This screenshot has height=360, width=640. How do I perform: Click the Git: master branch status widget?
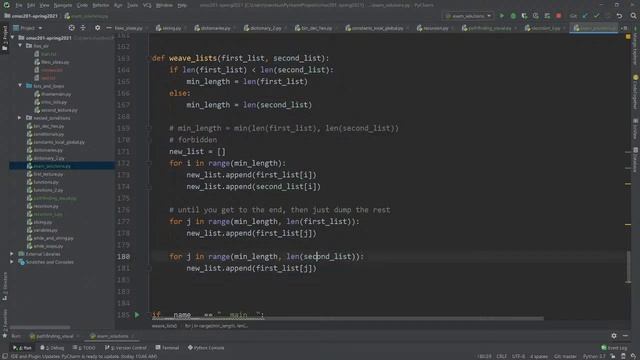(x=565, y=356)
